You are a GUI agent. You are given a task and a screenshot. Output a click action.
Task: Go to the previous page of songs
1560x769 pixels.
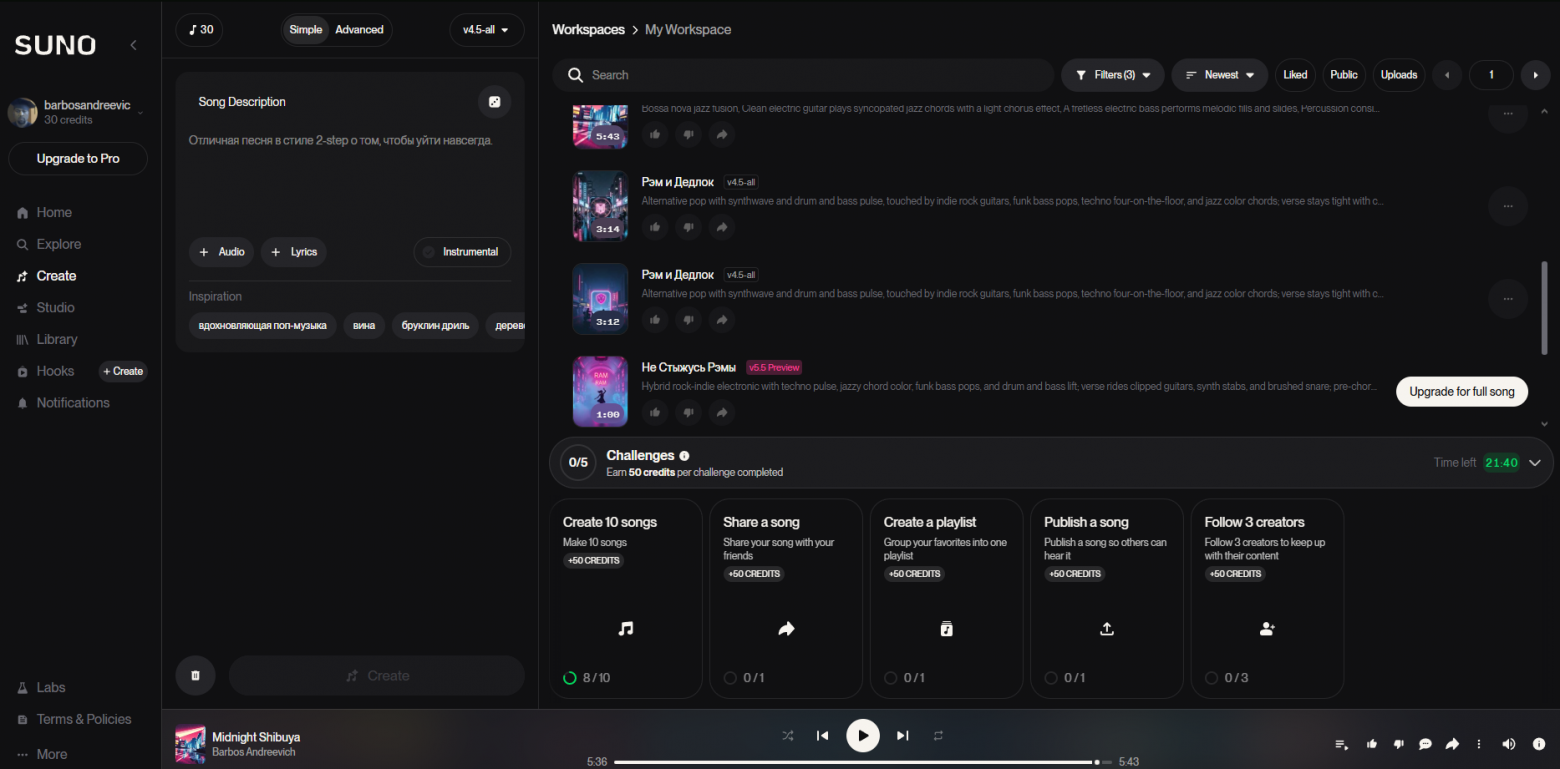tap(1447, 75)
